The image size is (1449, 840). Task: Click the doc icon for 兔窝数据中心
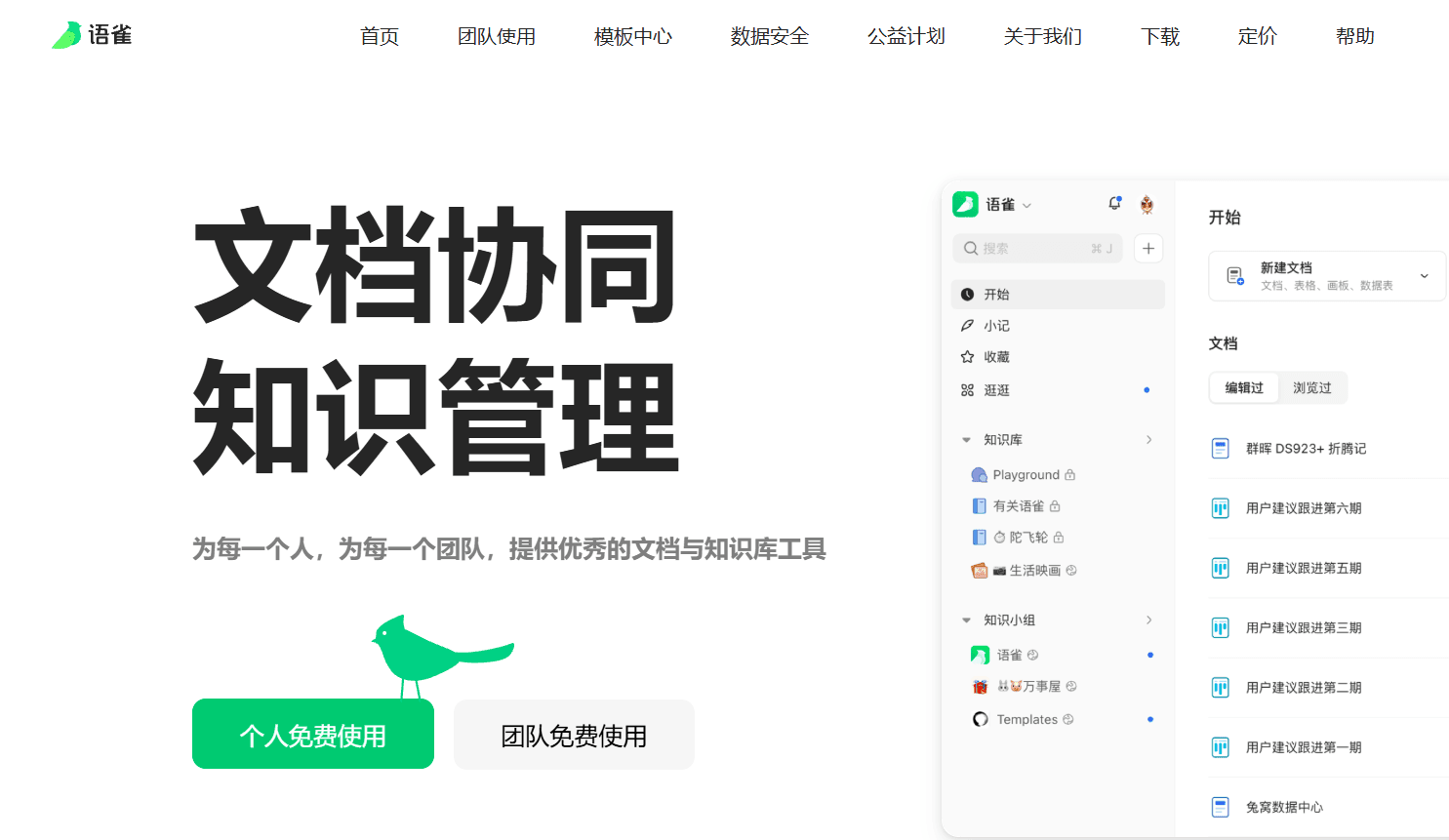click(1220, 808)
